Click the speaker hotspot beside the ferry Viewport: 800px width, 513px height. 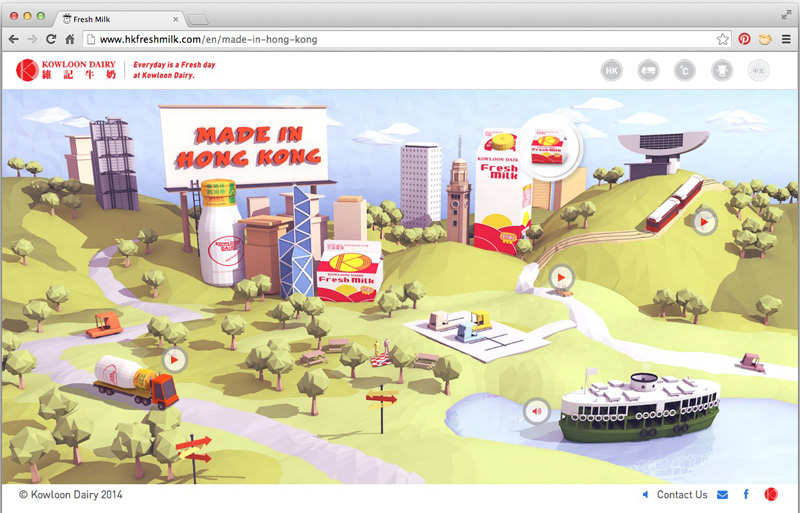tap(537, 411)
